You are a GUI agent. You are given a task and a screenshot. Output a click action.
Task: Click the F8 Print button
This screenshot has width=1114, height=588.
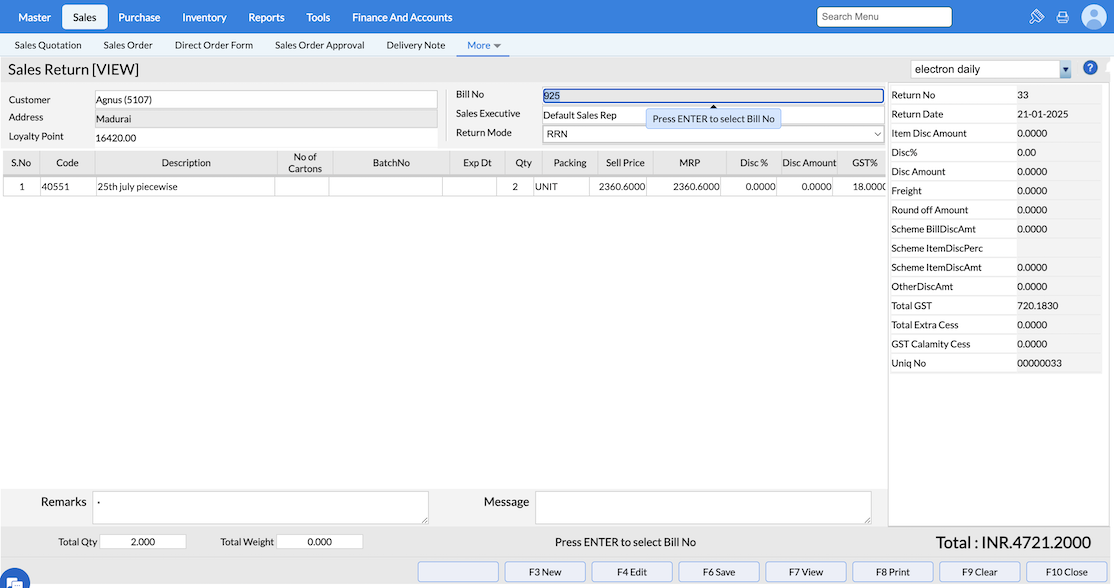(x=892, y=572)
